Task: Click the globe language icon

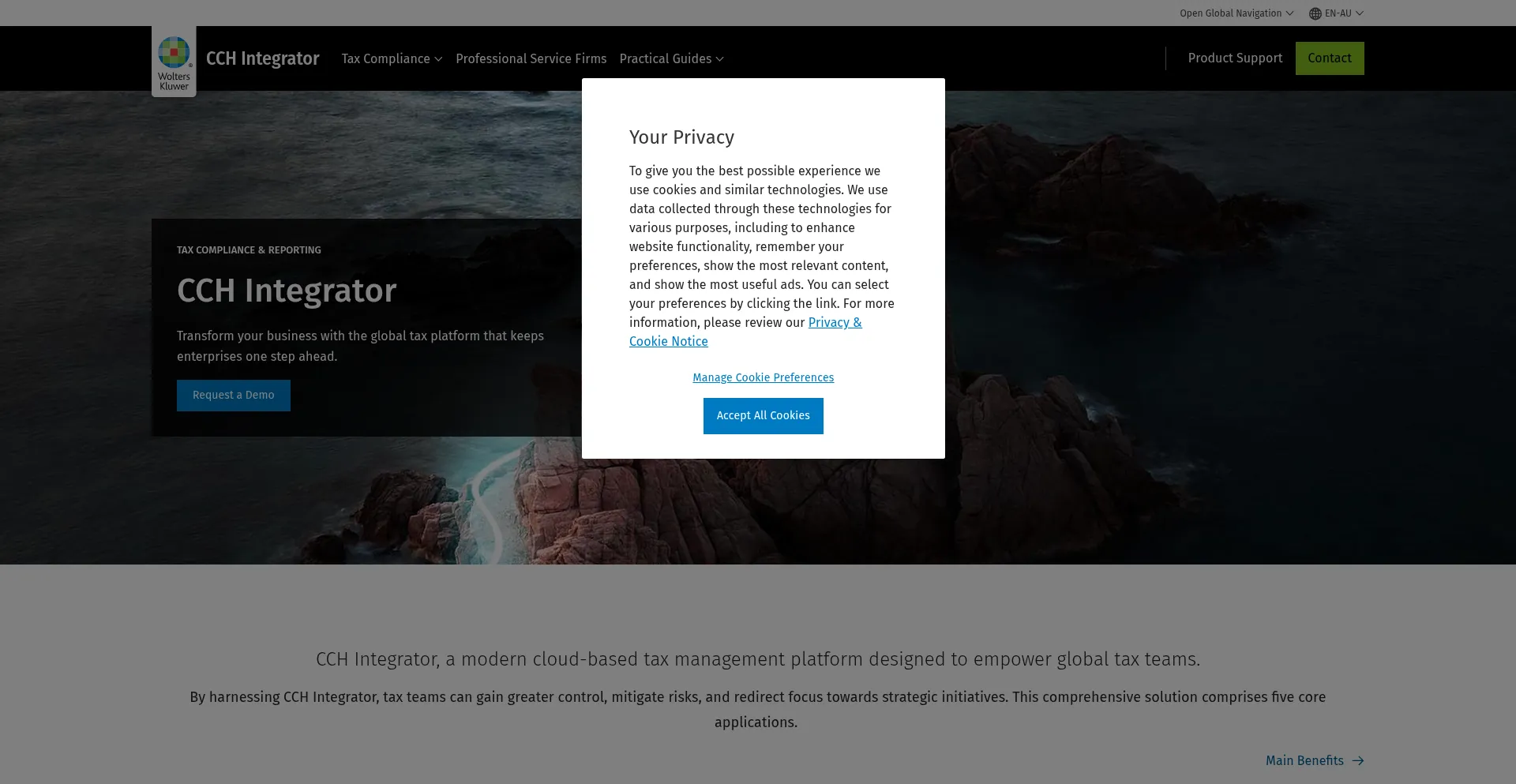Action: click(x=1315, y=13)
